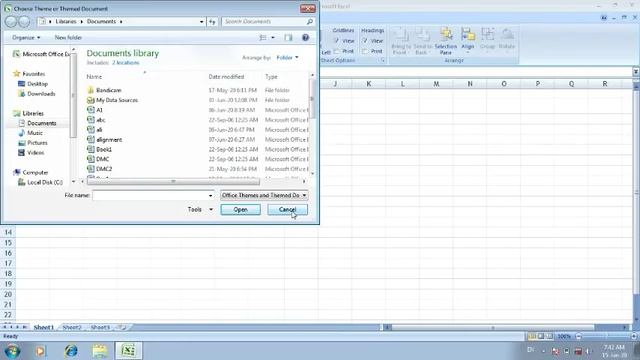Viewport: 640px width, 360px height.
Task: Toggle Headings Print checkbox
Action: 365,51
